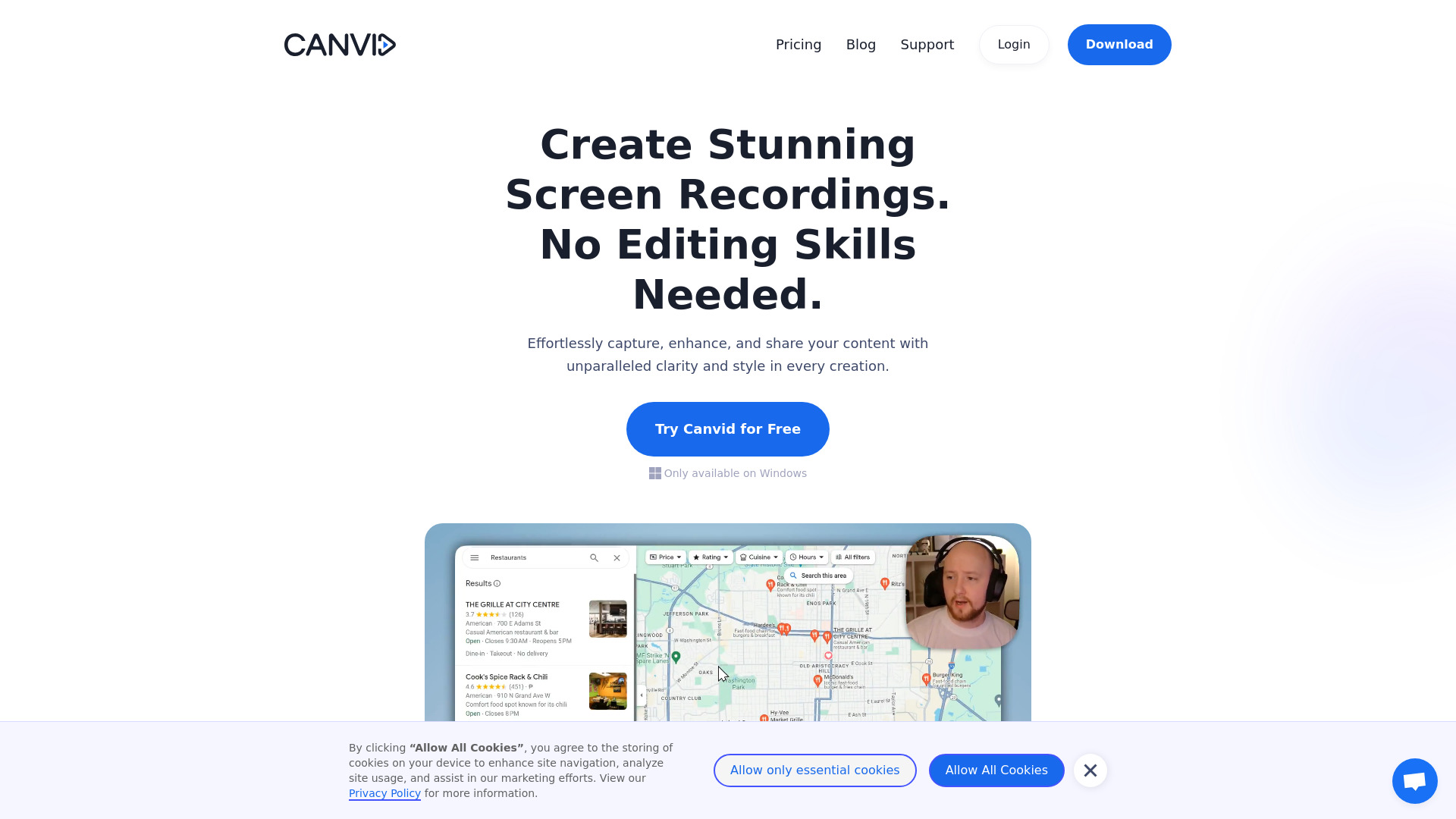Click the Support navigation link
The width and height of the screenshot is (1456, 819).
click(x=927, y=44)
